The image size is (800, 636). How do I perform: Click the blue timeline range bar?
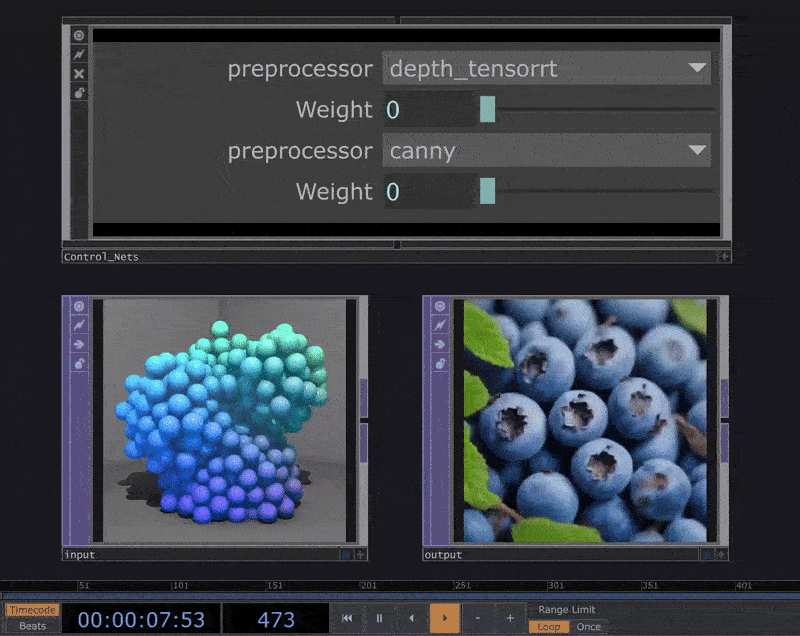[x=400, y=596]
